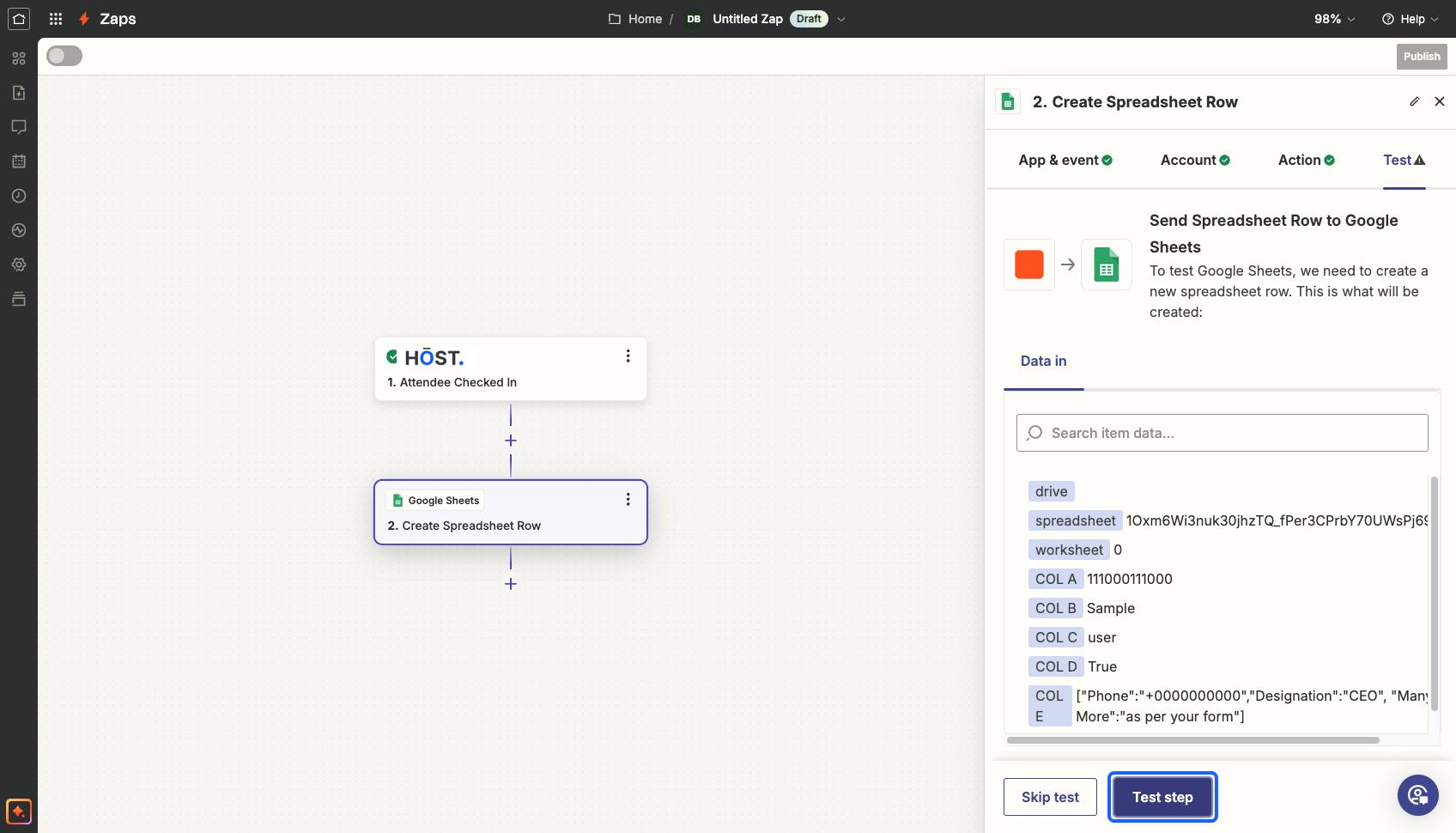Viewport: 1456px width, 833px height.
Task: Click the Draft status badge
Action: click(809, 19)
